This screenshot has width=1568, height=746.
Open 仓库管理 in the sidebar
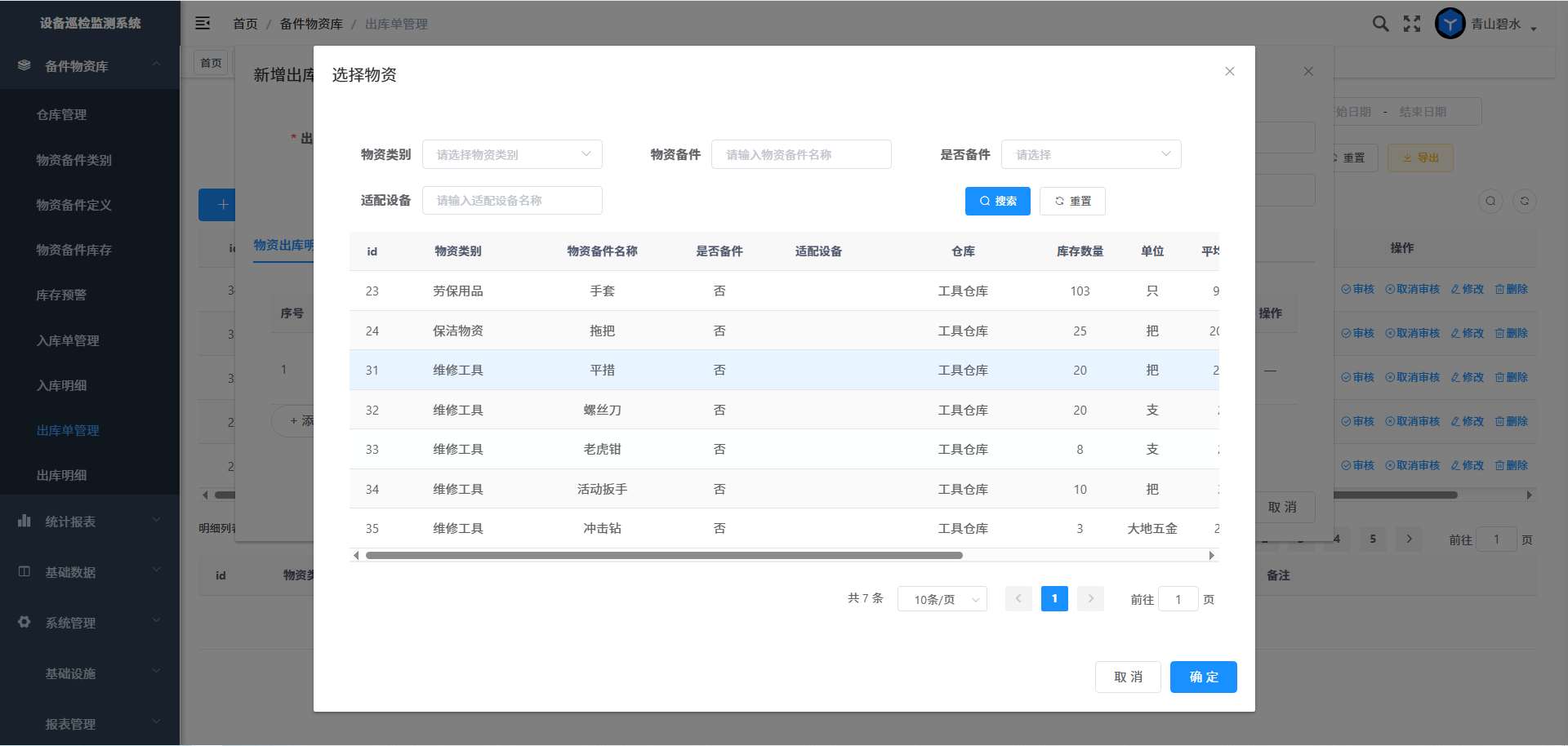62,115
